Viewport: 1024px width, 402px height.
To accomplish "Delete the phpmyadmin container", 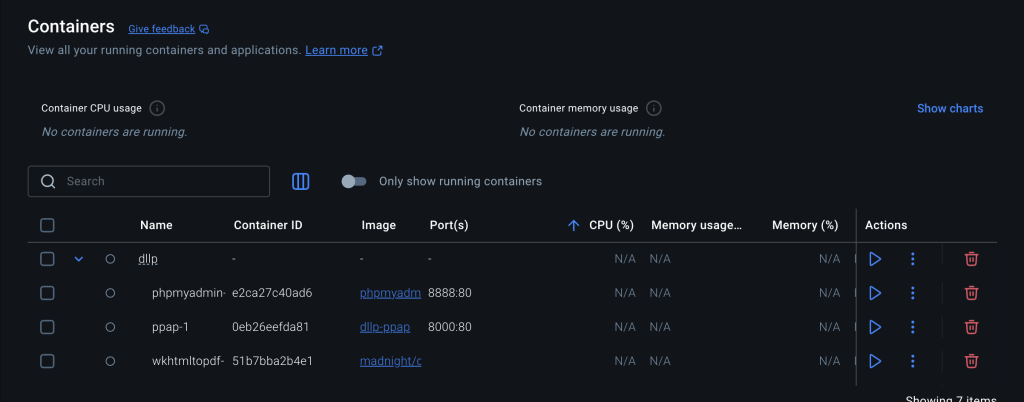I will pos(971,293).
